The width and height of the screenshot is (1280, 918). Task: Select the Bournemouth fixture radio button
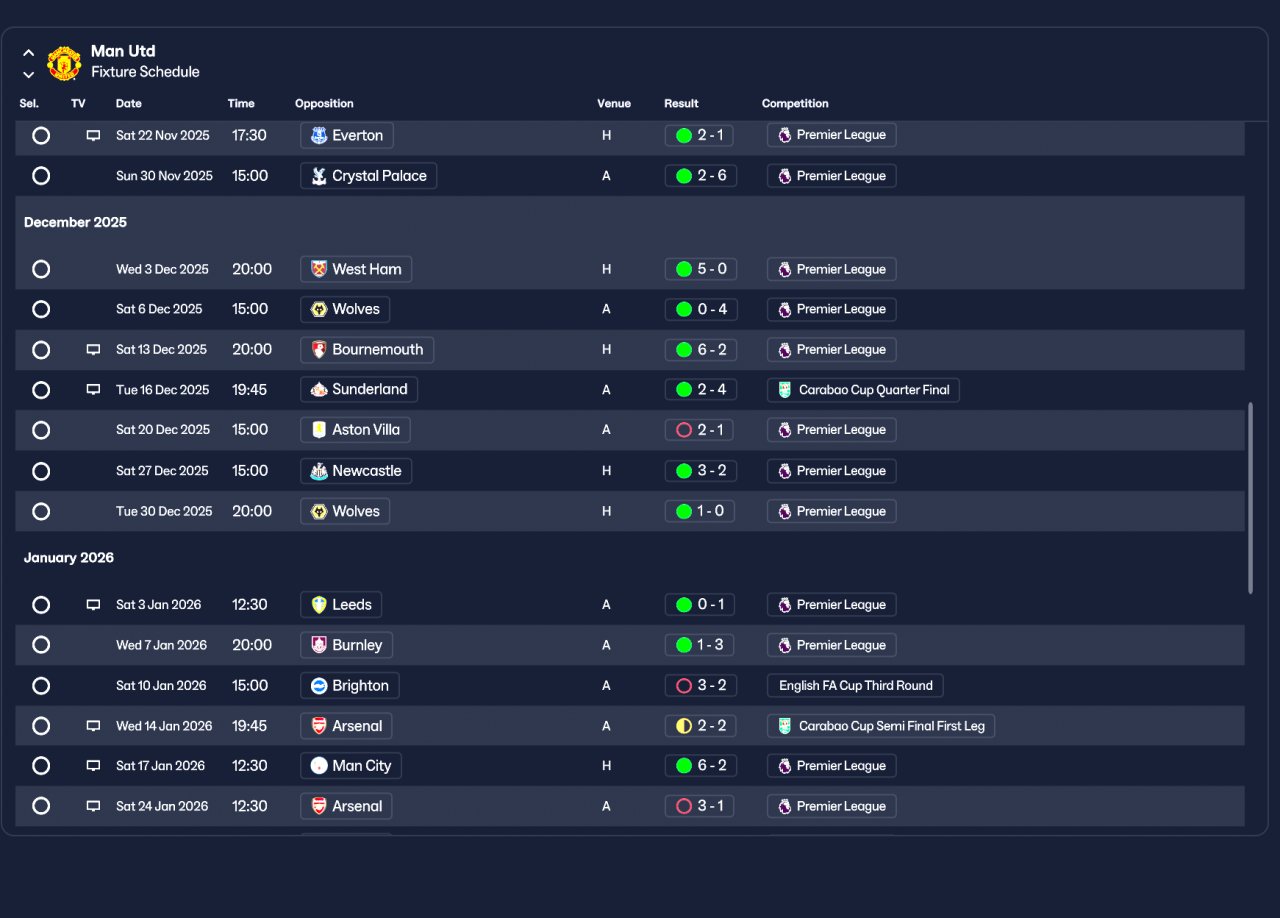41,350
